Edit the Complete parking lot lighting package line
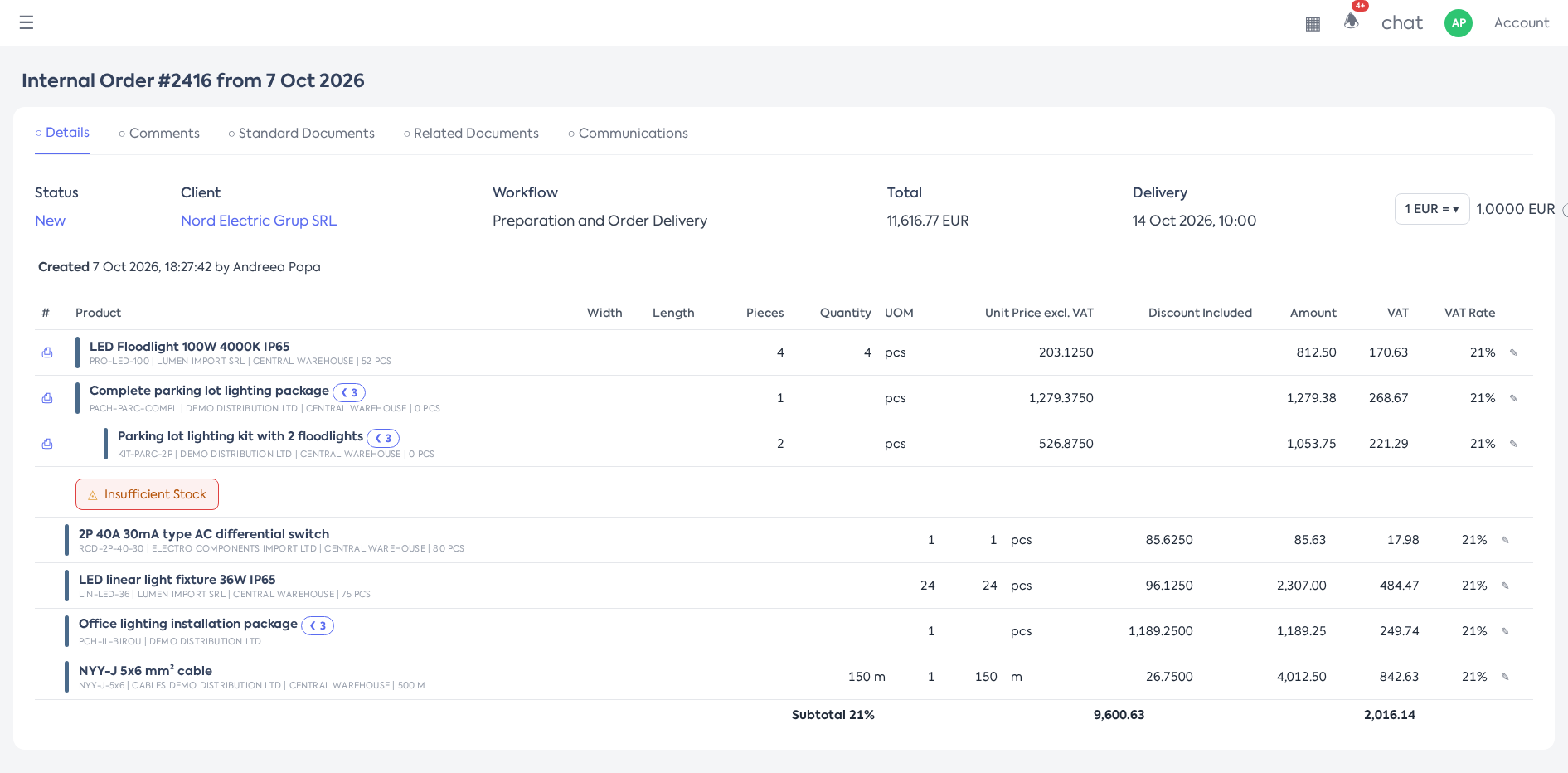1568x773 pixels. point(1513,398)
